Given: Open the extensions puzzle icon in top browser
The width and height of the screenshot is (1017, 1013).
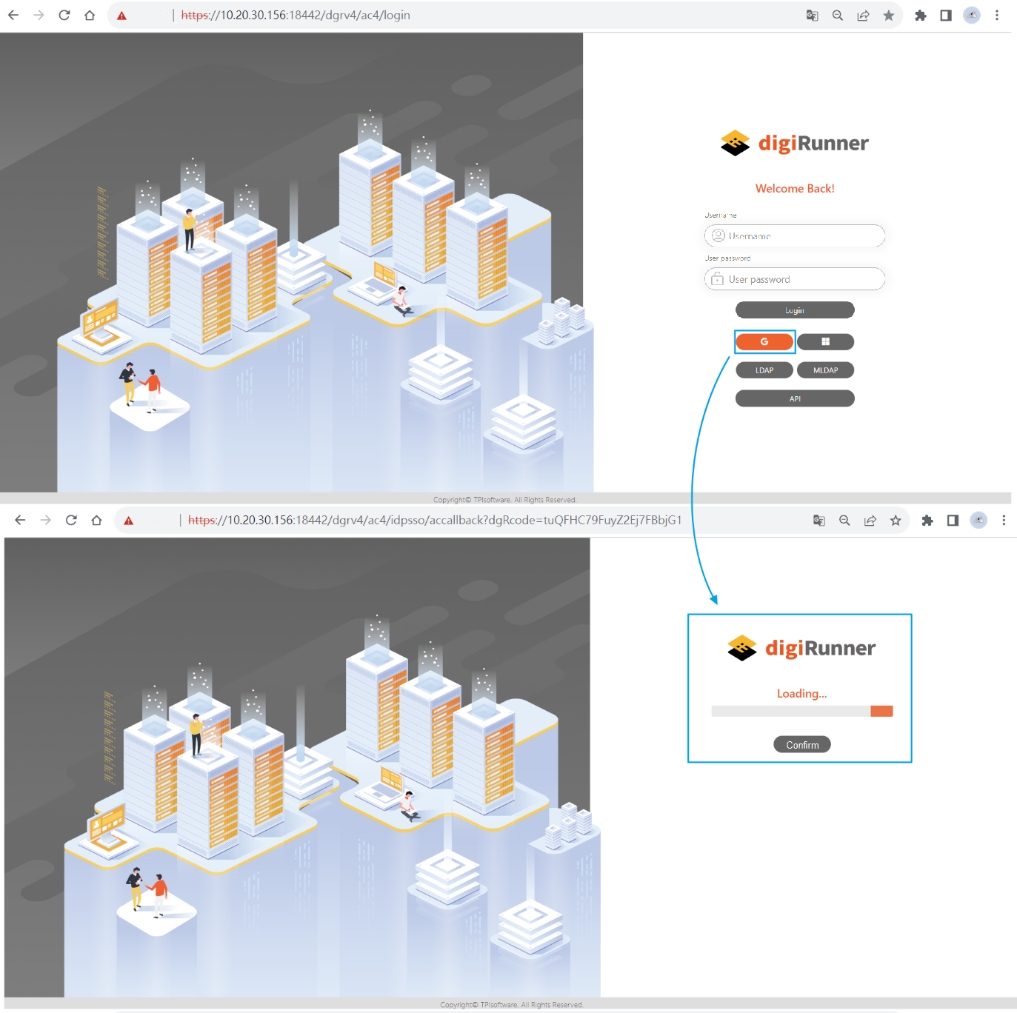Looking at the screenshot, I should point(920,16).
